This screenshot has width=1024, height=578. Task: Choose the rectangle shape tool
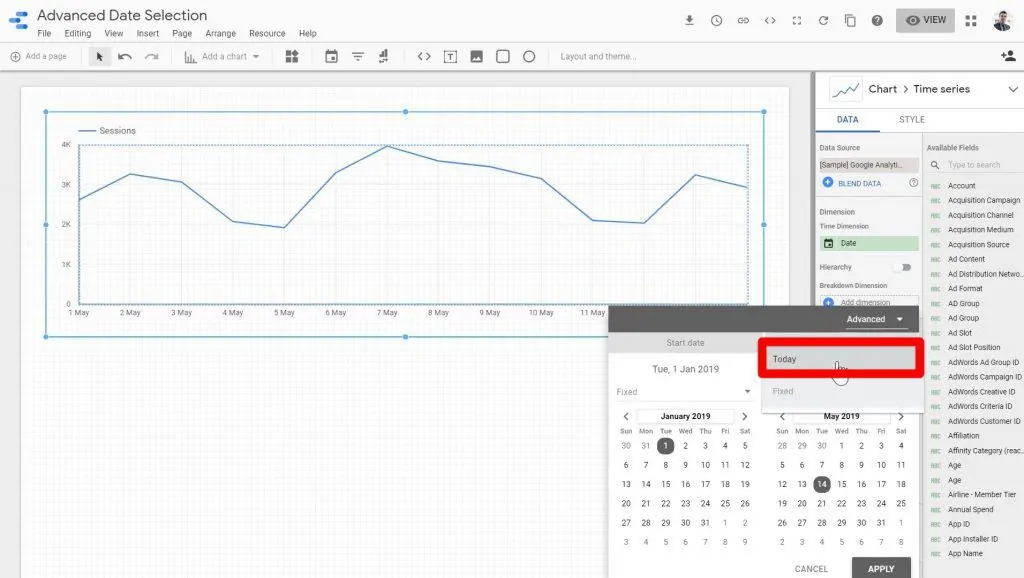[x=503, y=57]
